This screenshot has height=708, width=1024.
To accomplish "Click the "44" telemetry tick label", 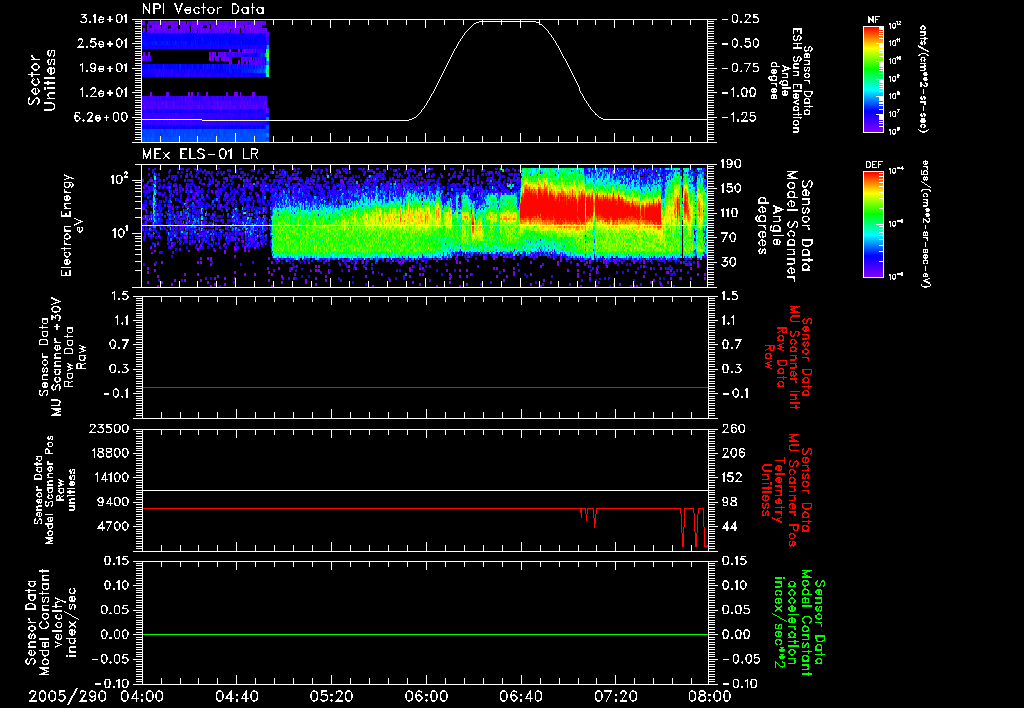I will tap(728, 526).
